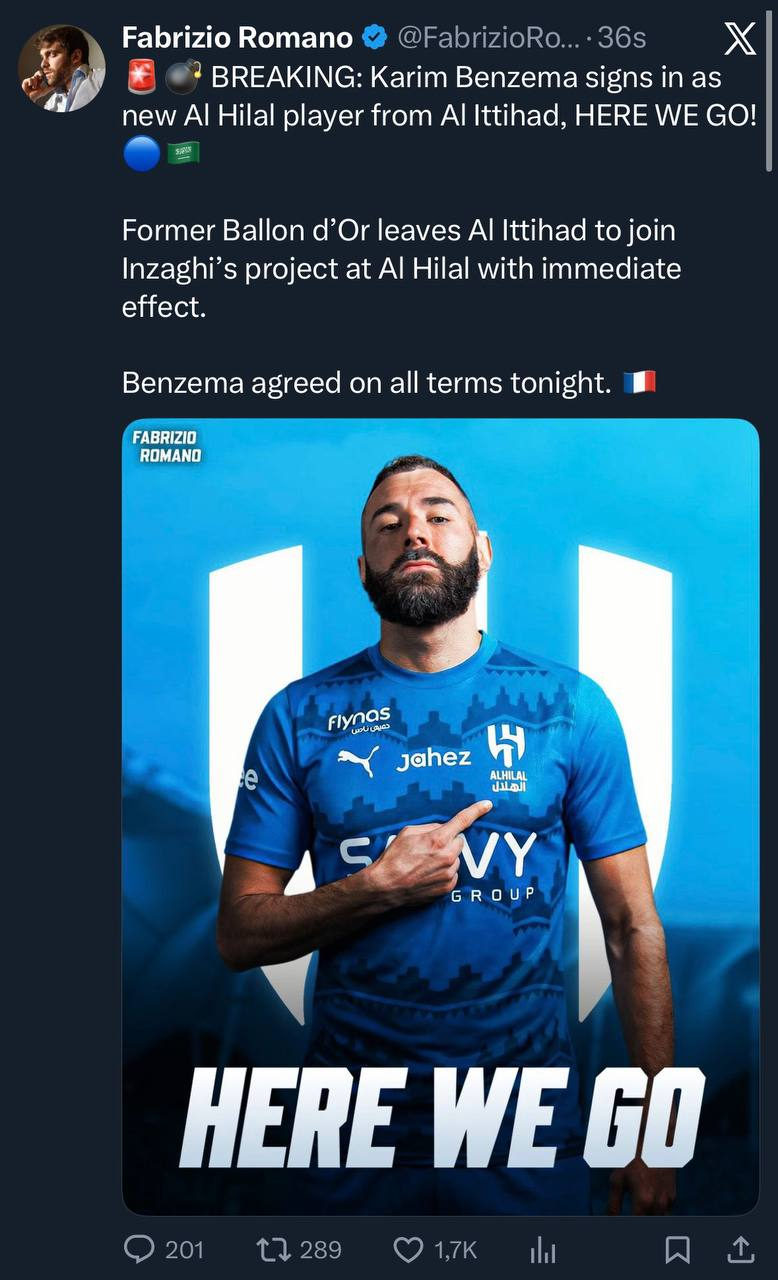Click the vertical scrollbar on right edge
The image size is (778, 1280).
tap(768, 90)
